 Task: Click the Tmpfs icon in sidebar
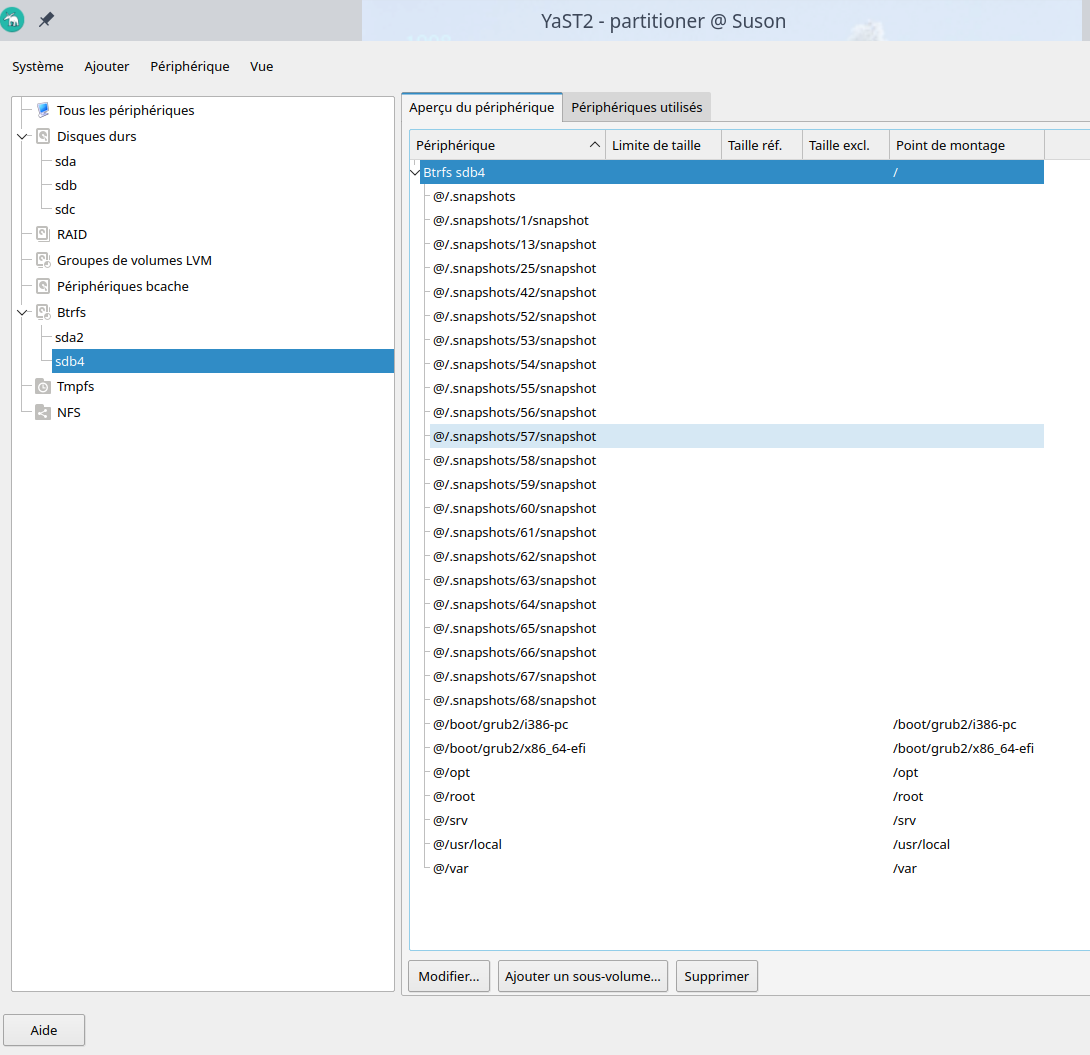pyautogui.click(x=43, y=386)
